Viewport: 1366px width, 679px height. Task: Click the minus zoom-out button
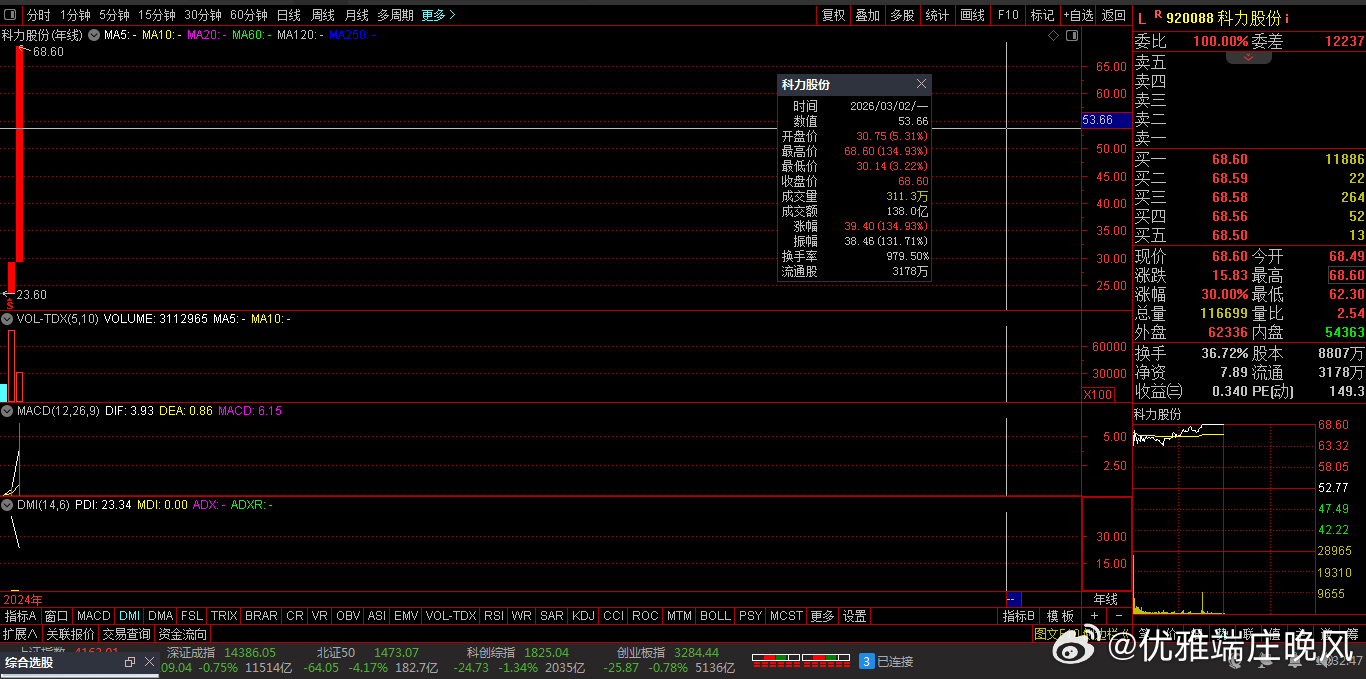pyautogui.click(x=1118, y=616)
